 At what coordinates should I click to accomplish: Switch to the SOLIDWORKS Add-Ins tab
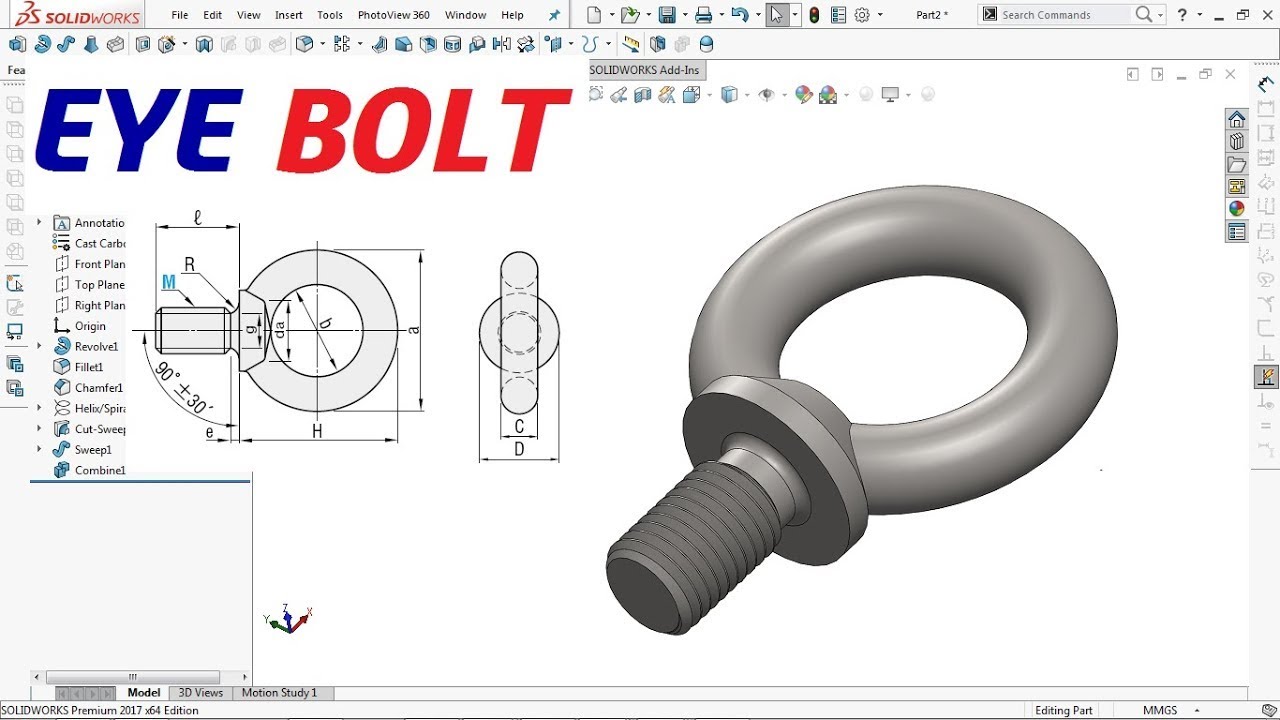pyautogui.click(x=645, y=70)
